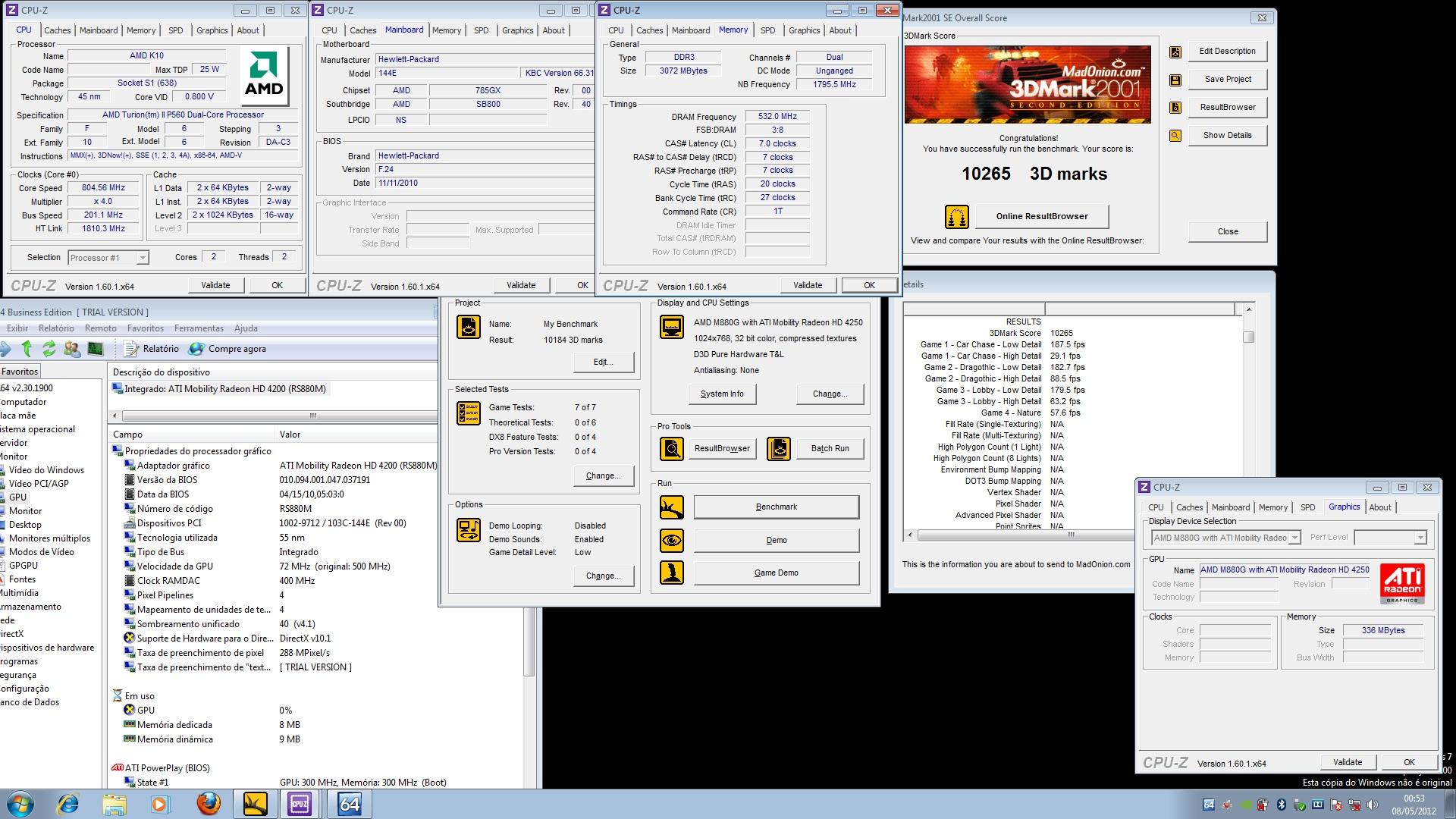This screenshot has width=1456, height=819.
Task: Click the magnifier Show Details icon
Action: click(x=1175, y=136)
